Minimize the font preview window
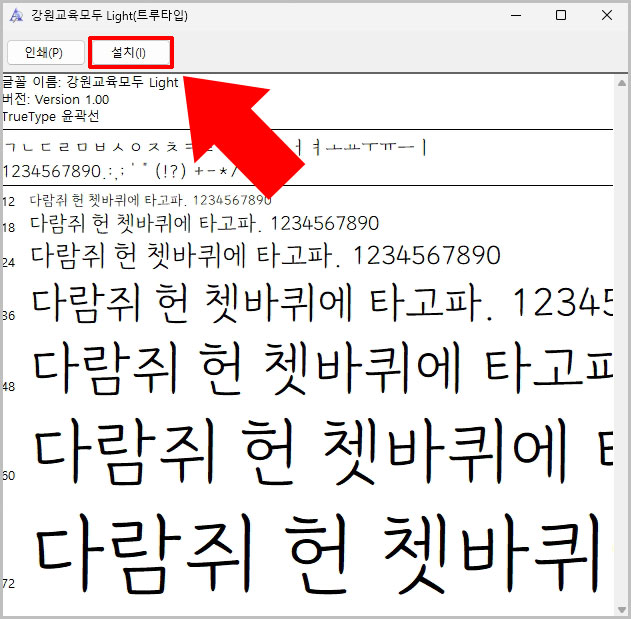631x619 pixels. 516,16
